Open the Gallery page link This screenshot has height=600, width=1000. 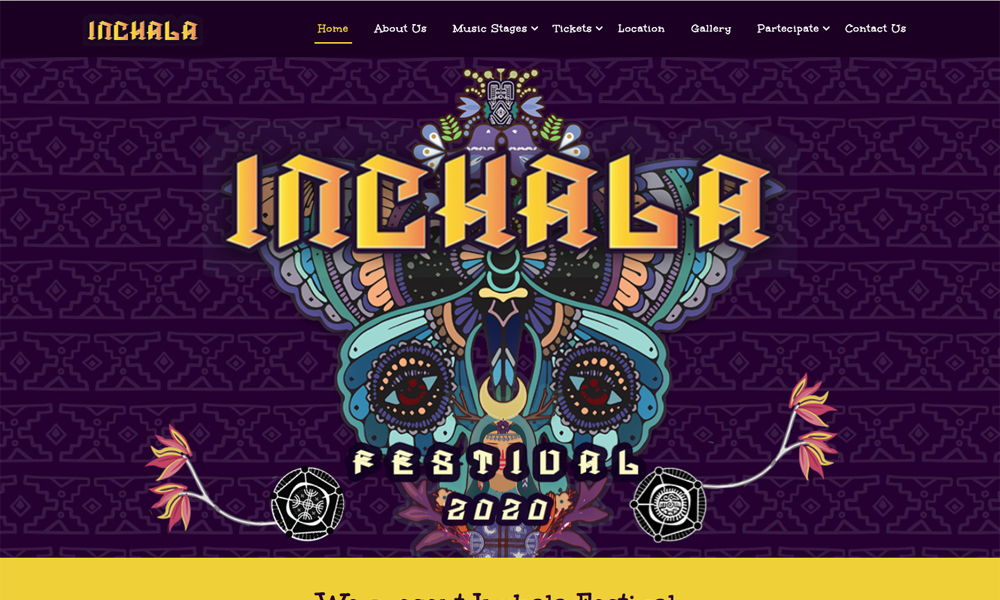[x=710, y=29]
